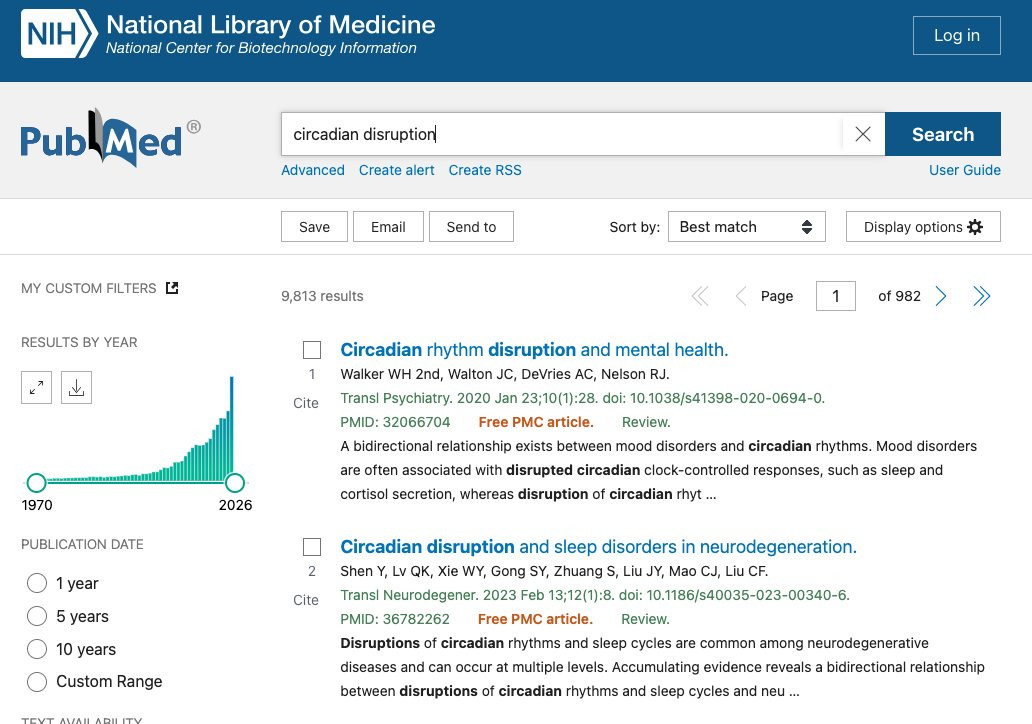This screenshot has height=724, width=1032.
Task: Check the box for result 2
Action: click(312, 547)
